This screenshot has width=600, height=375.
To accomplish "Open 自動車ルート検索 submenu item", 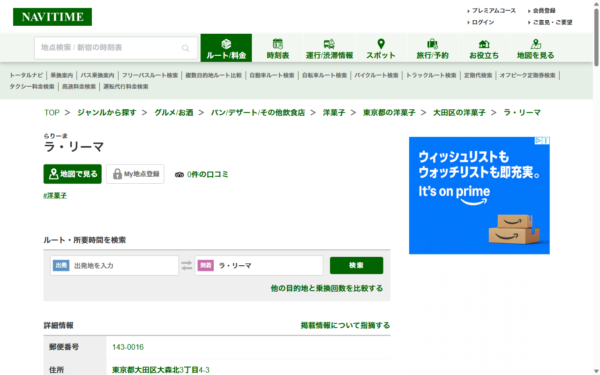I will [272, 75].
